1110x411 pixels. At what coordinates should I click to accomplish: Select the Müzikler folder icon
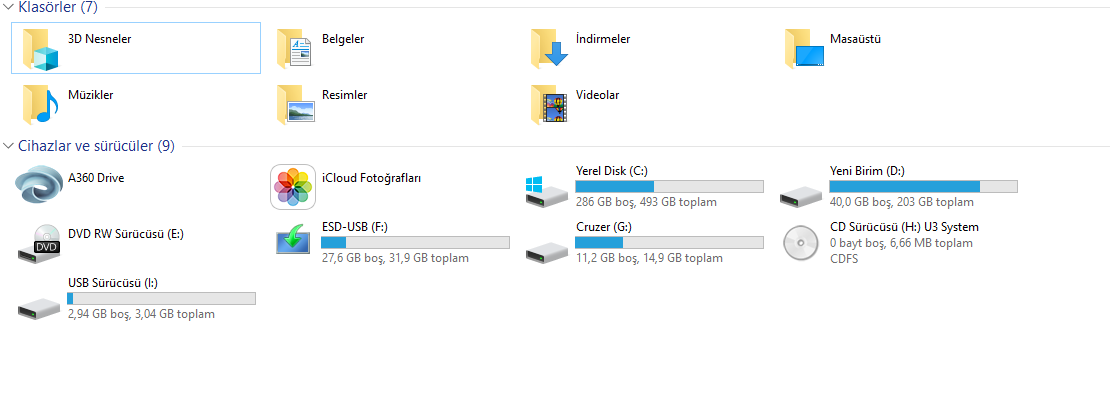[x=39, y=105]
